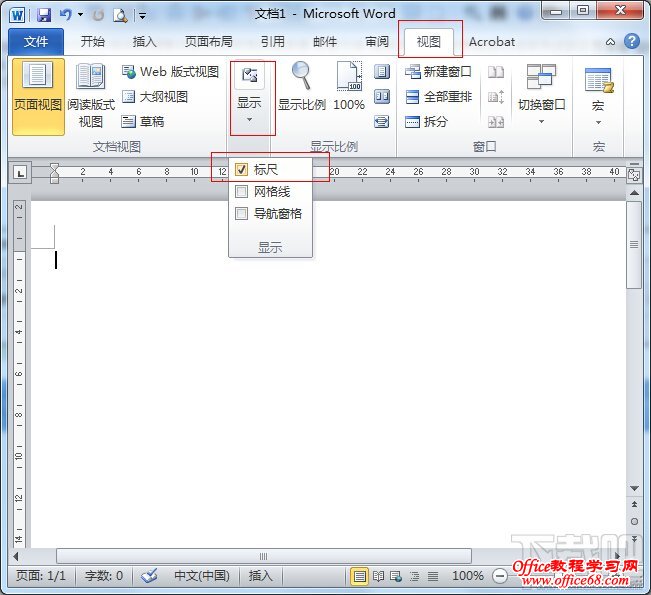Open 阅读版式视图 reading layout icon
This screenshot has width=651, height=595.
click(91, 78)
